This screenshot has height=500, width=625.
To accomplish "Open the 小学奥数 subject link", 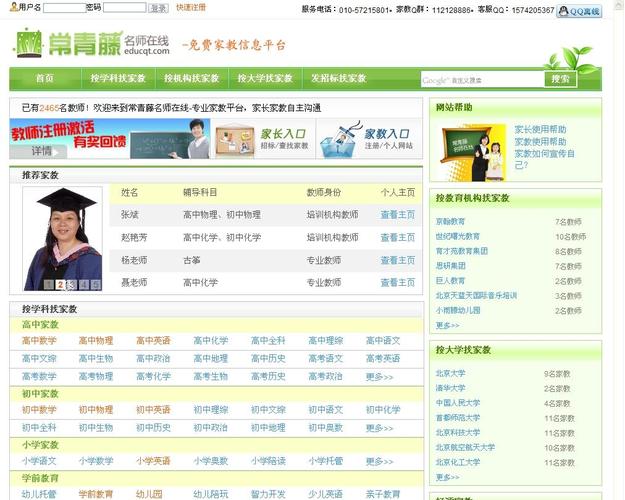I will 211,461.
